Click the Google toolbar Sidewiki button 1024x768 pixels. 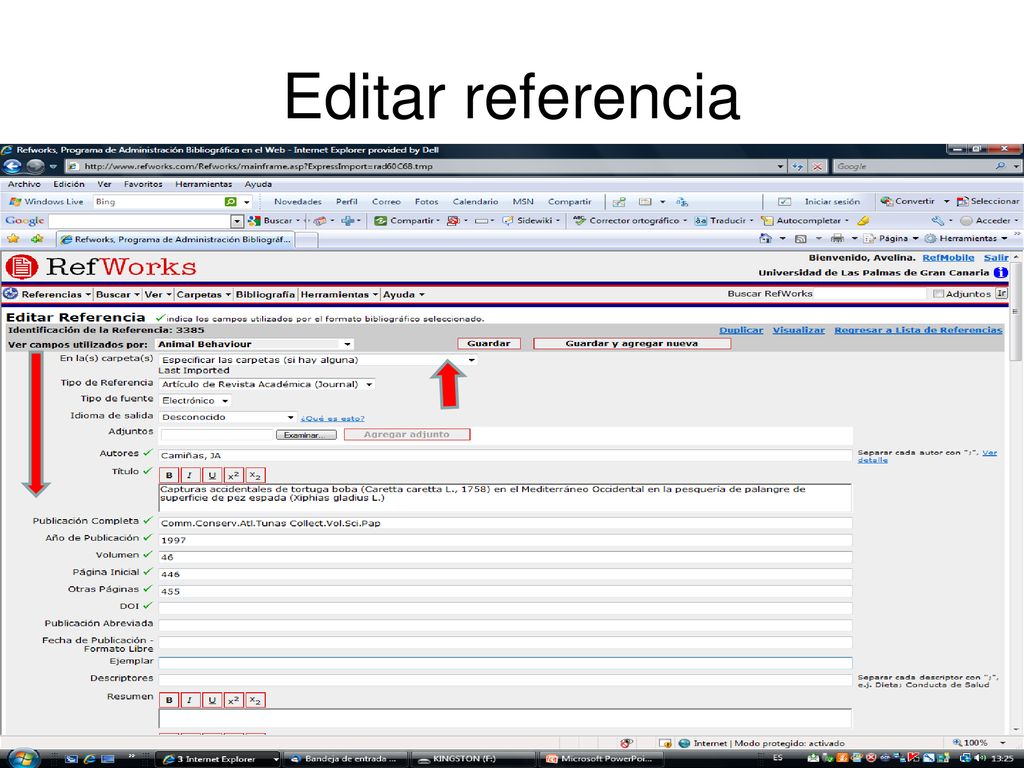tap(530, 221)
